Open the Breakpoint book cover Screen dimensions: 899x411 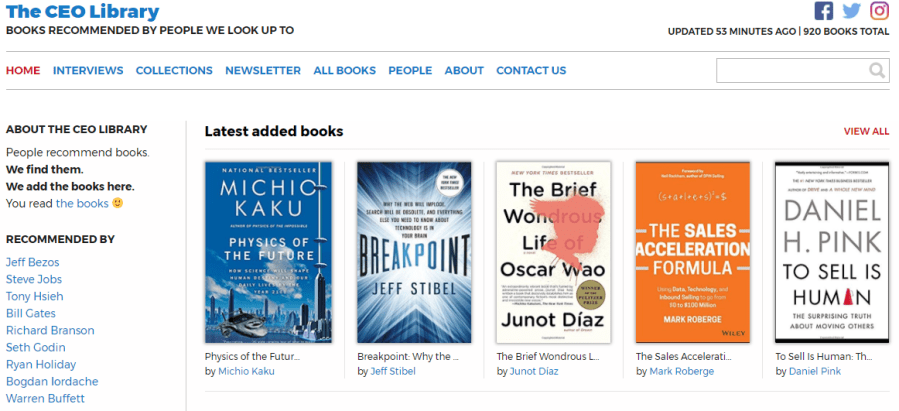click(414, 252)
